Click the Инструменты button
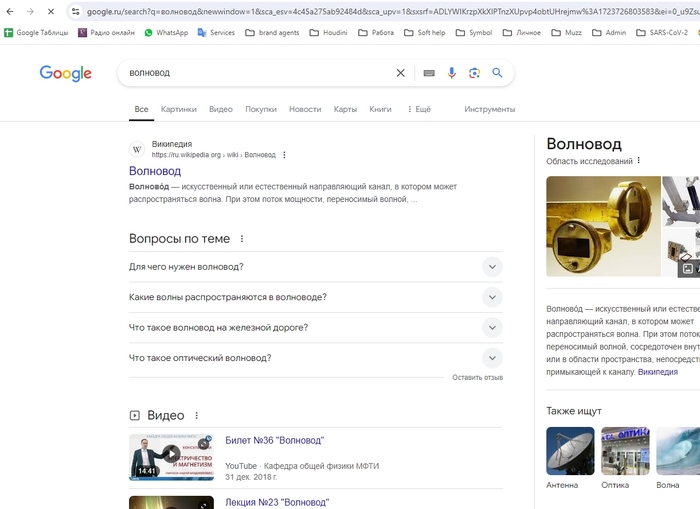This screenshot has height=509, width=700. 489,109
